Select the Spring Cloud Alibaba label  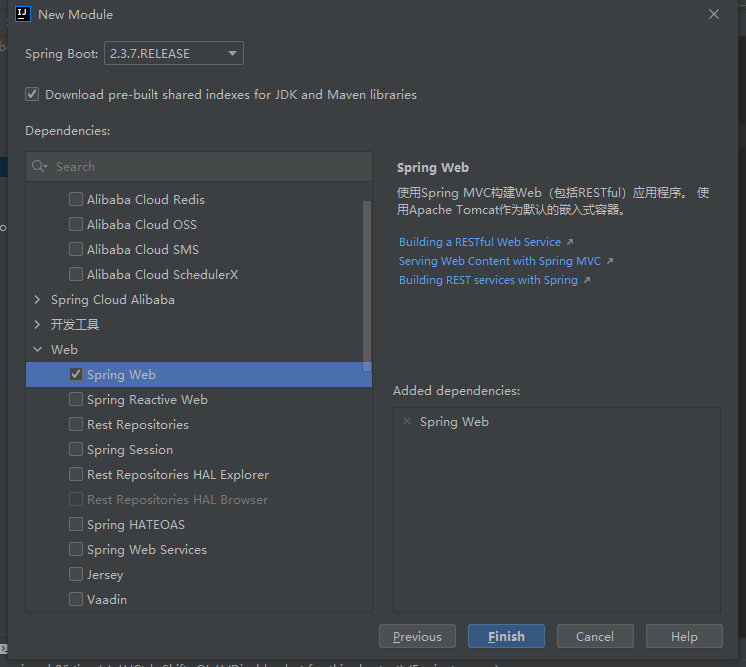113,300
